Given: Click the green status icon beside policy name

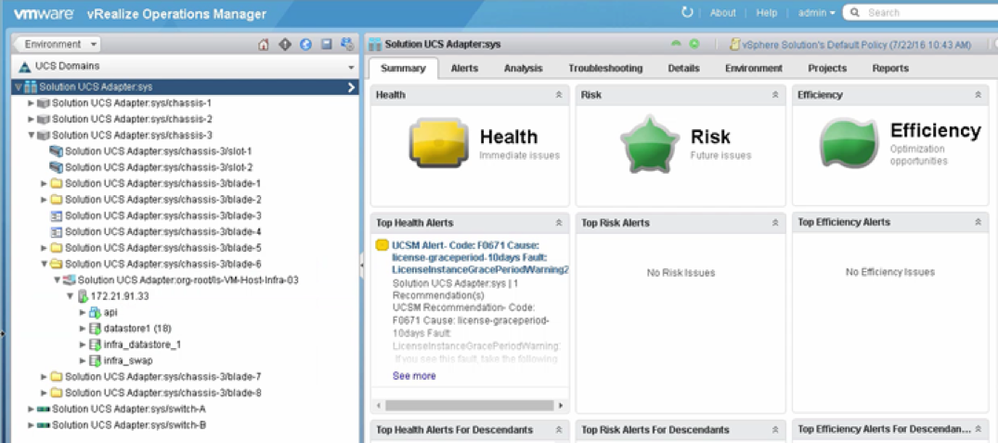Looking at the screenshot, I should tap(694, 44).
